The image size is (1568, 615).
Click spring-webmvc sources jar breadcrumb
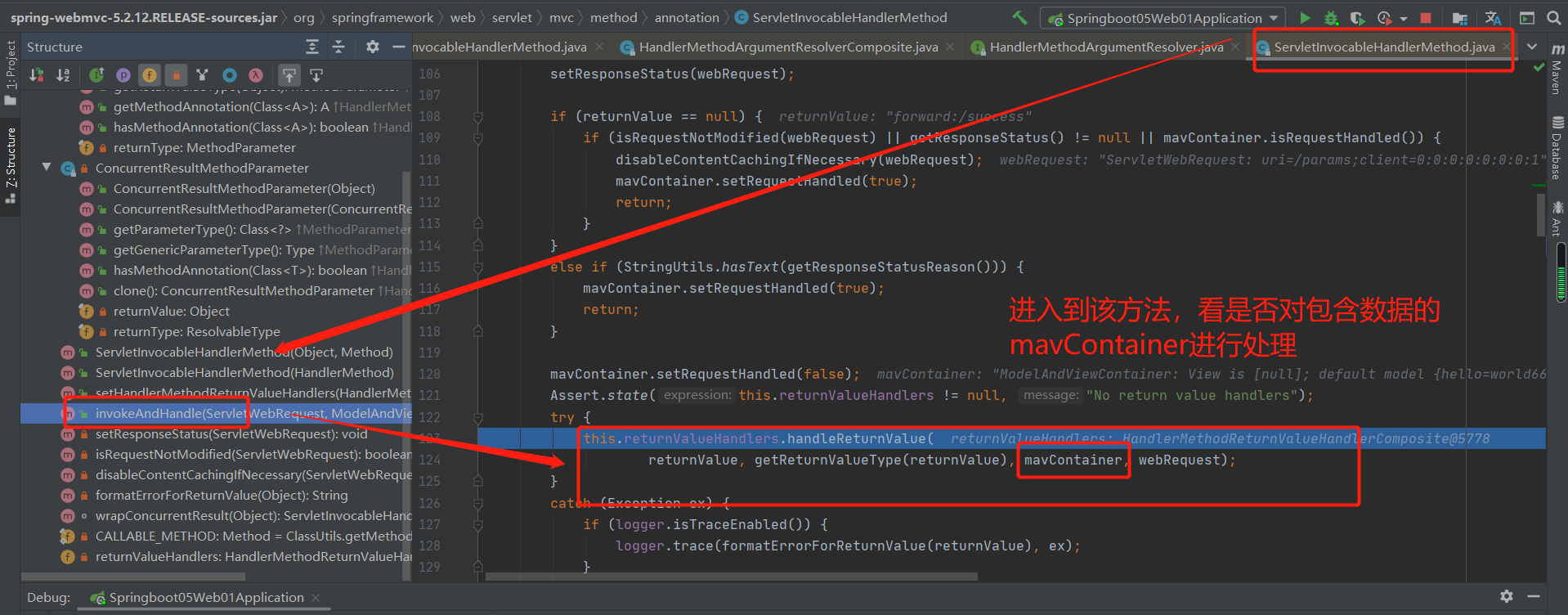click(x=143, y=17)
